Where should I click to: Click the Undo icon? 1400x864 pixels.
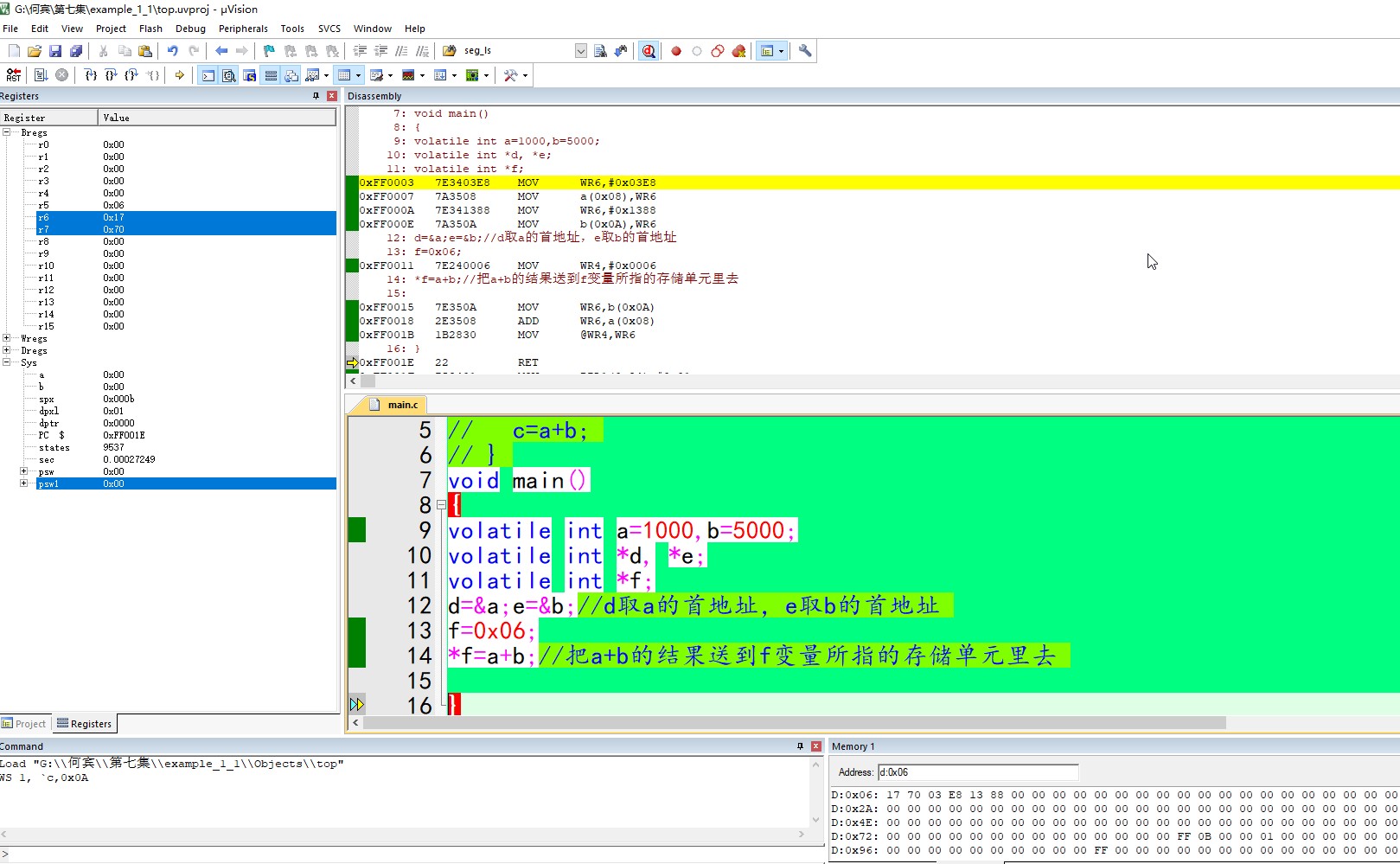click(173, 51)
